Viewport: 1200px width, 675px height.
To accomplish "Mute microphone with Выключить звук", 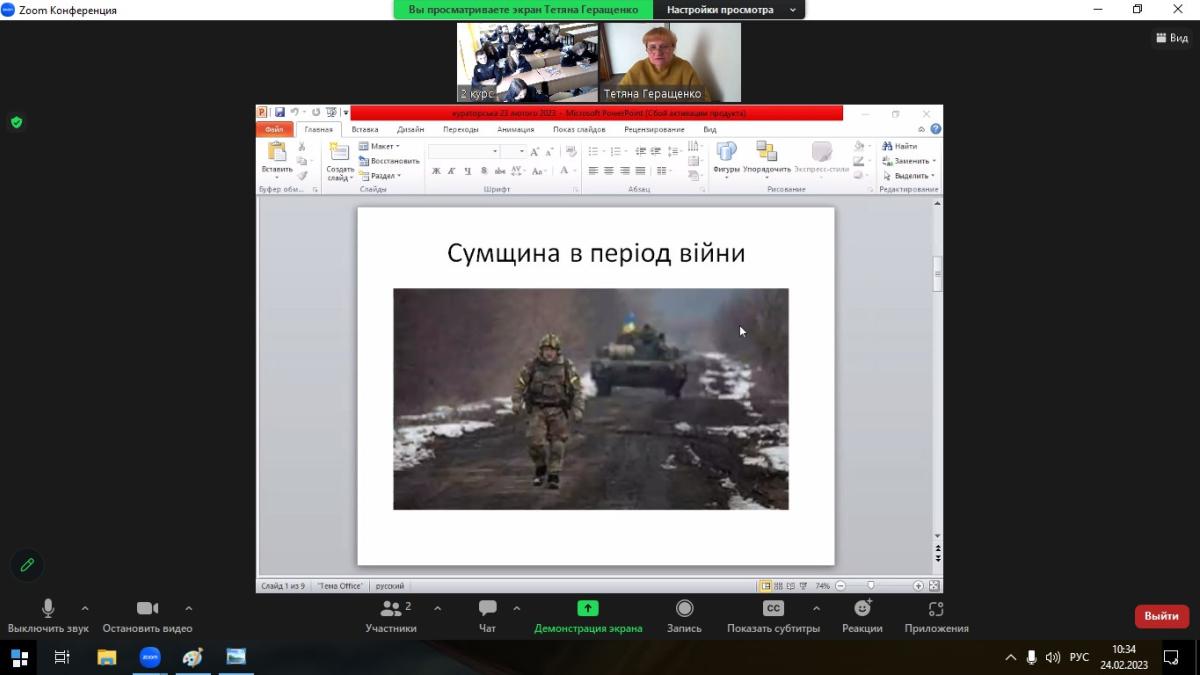I will (47, 615).
